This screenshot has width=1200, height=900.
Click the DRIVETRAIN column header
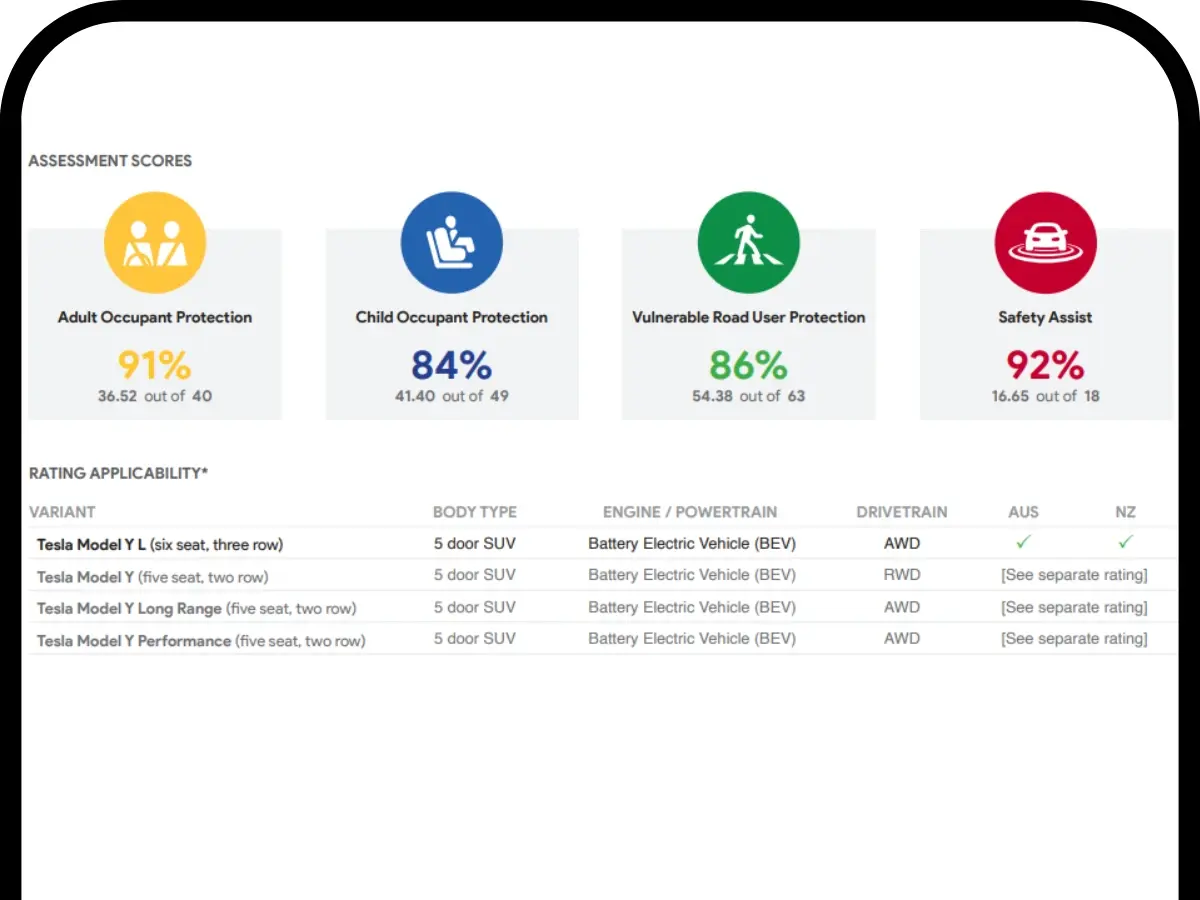coord(902,512)
